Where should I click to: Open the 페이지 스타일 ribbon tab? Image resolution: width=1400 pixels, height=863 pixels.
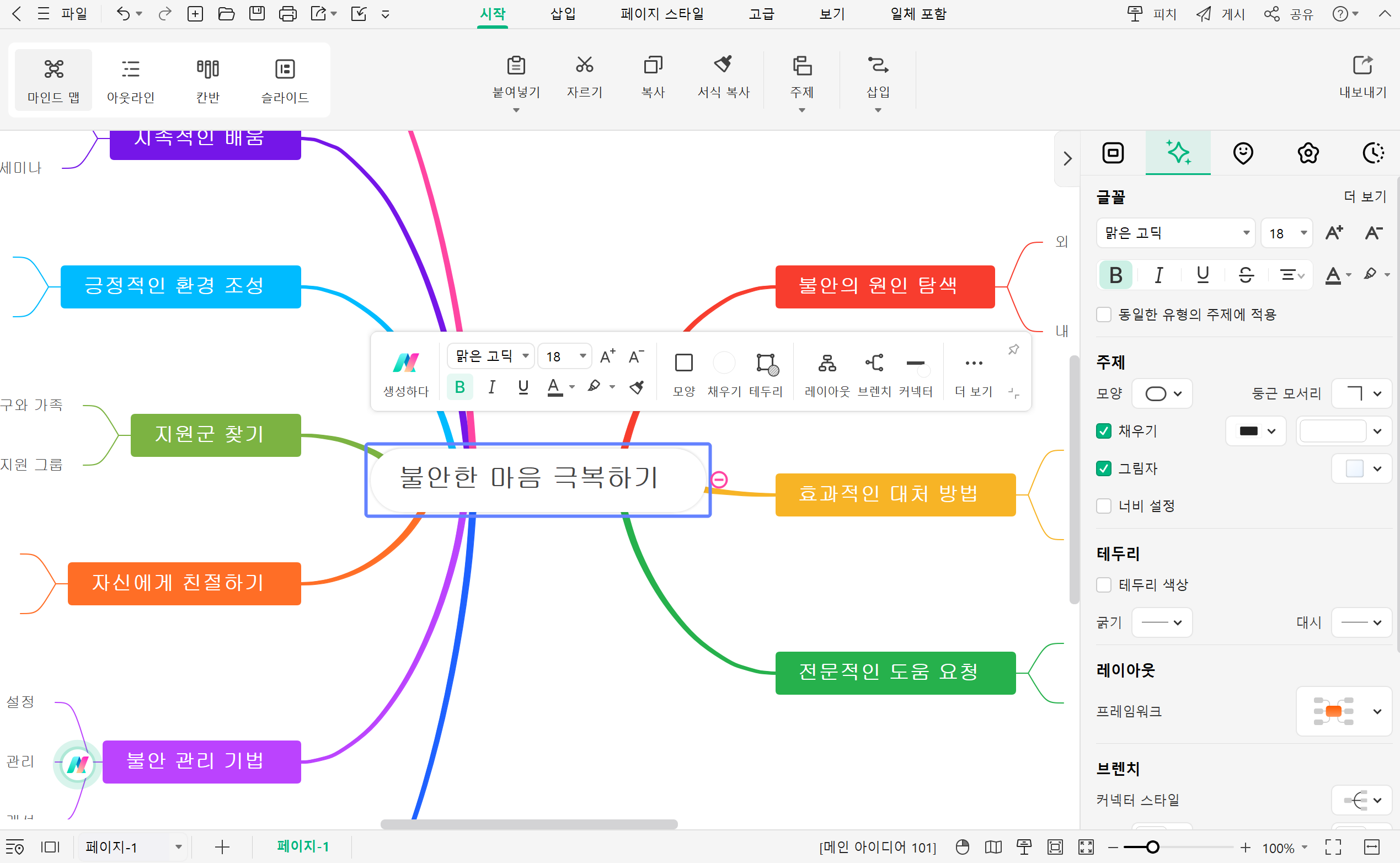[x=662, y=14]
